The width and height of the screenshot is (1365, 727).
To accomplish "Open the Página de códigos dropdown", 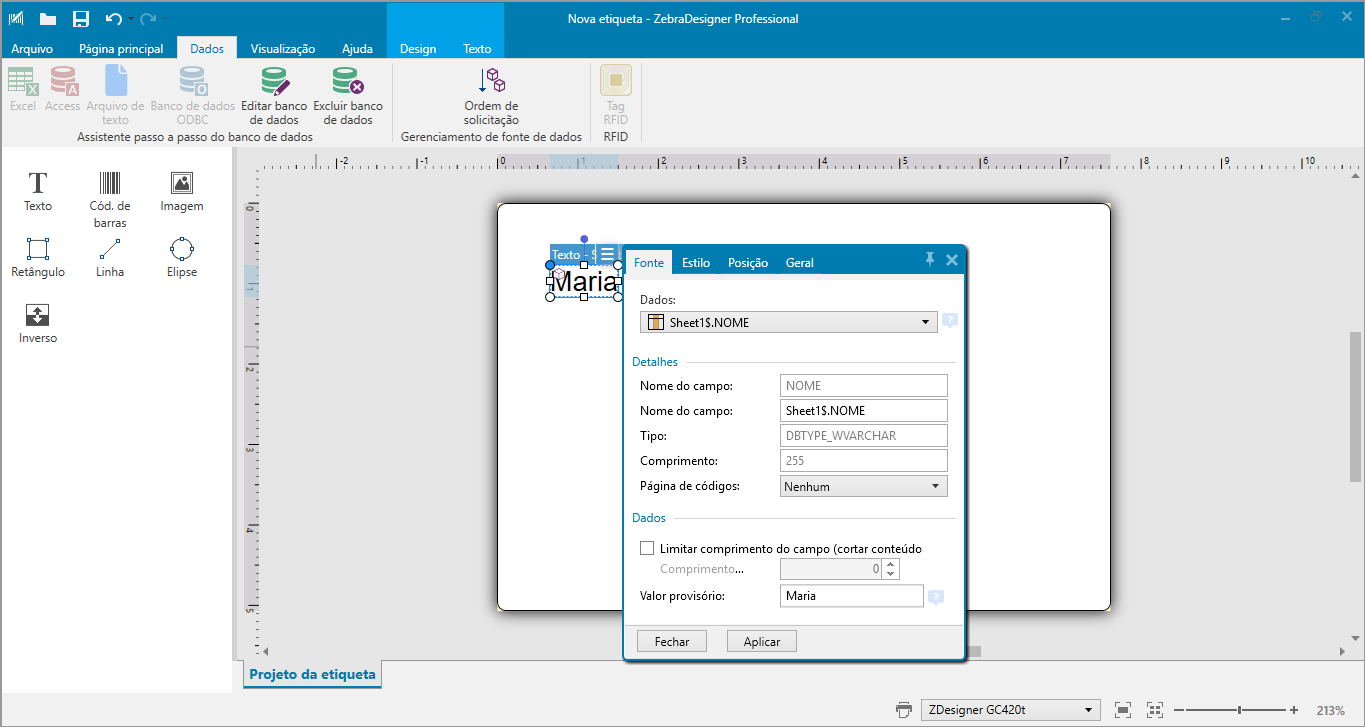I will click(933, 485).
